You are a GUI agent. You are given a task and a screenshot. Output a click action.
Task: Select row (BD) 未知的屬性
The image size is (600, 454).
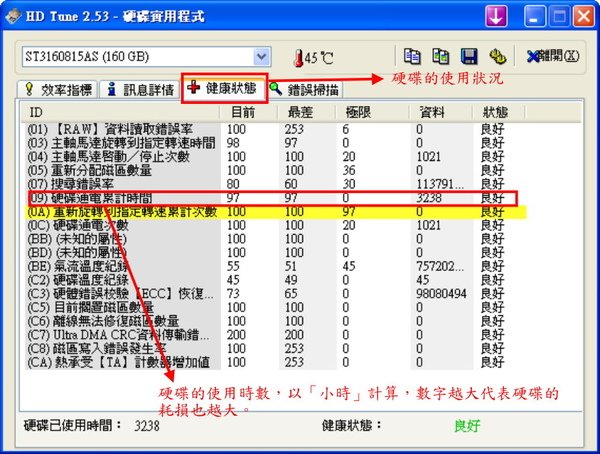click(276, 253)
